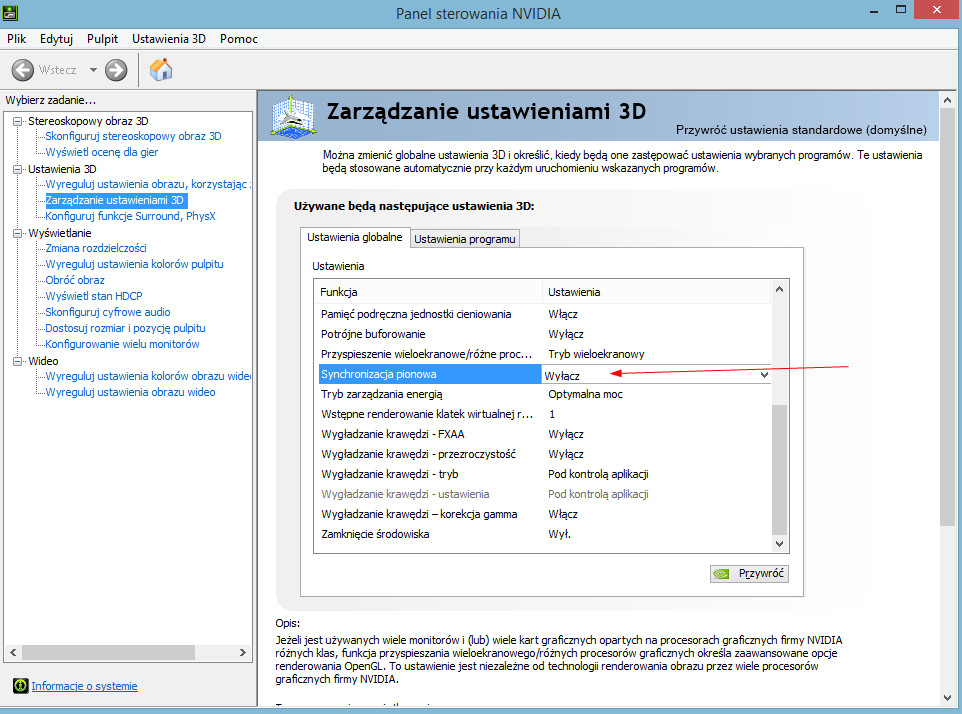
Task: Click the NVIDIA app icon in title bar
Action: tap(11, 13)
